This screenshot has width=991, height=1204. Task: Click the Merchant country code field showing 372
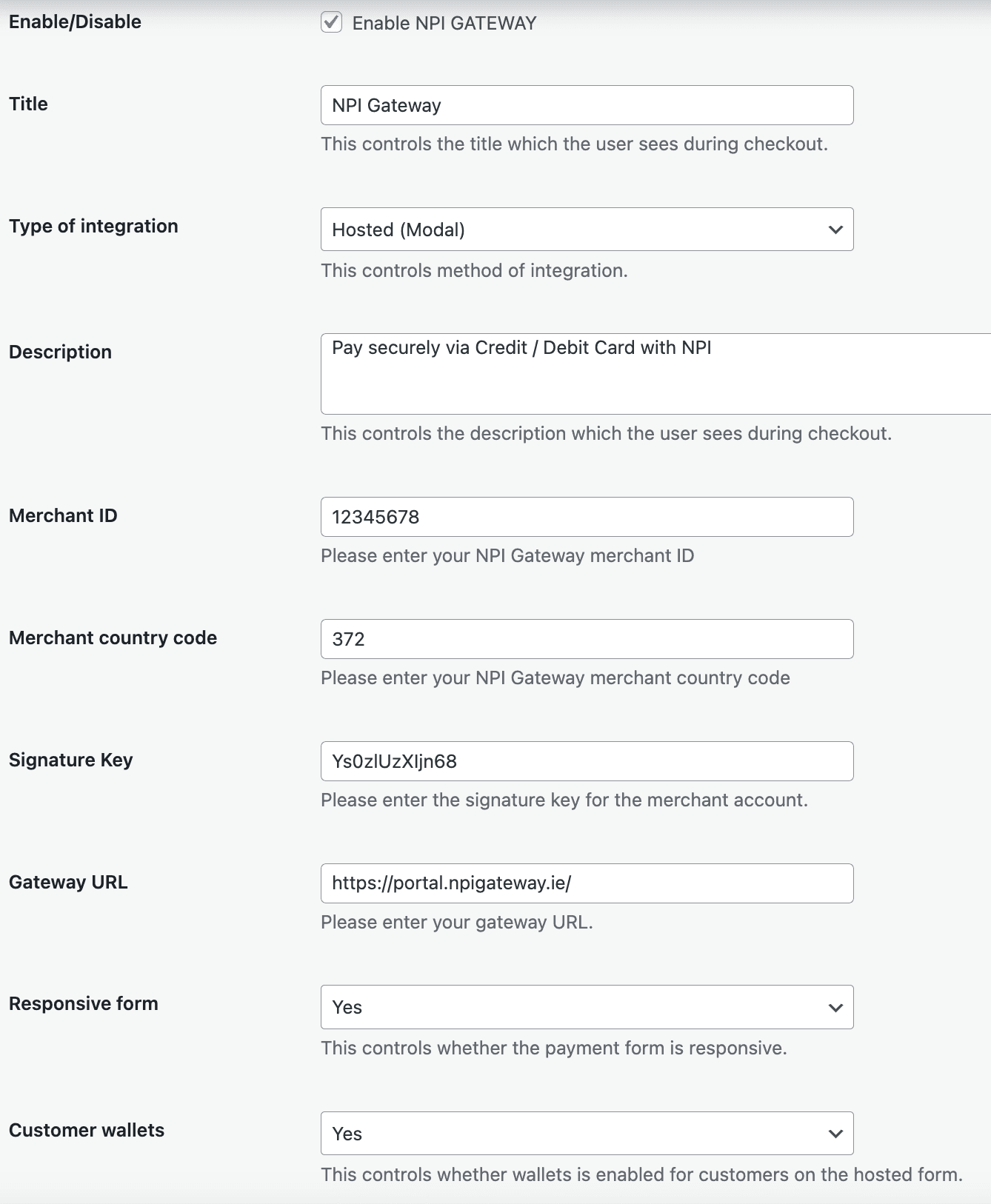(x=587, y=638)
